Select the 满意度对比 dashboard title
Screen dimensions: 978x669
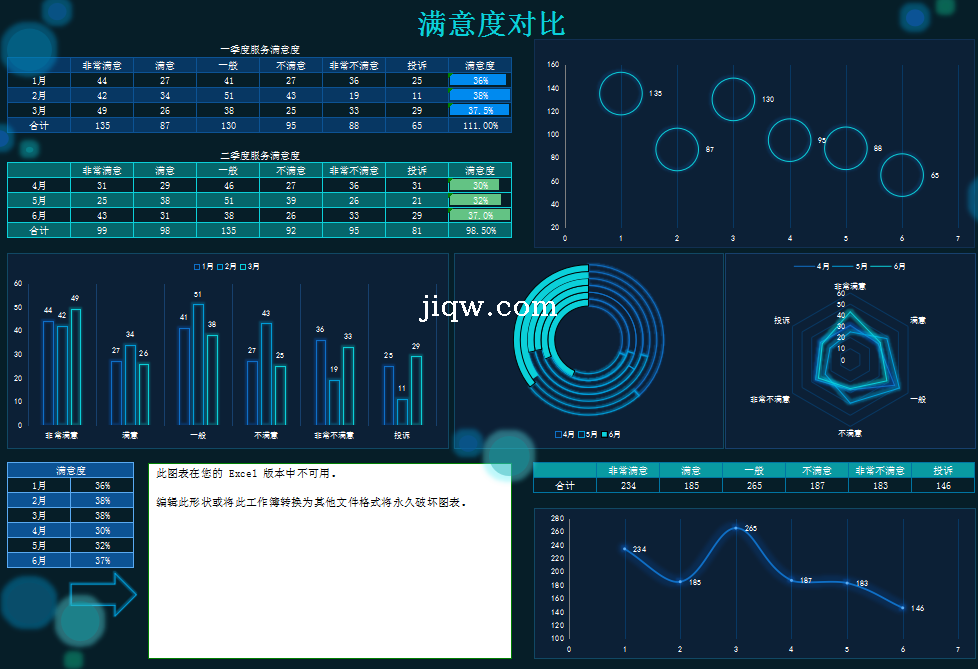(491, 23)
